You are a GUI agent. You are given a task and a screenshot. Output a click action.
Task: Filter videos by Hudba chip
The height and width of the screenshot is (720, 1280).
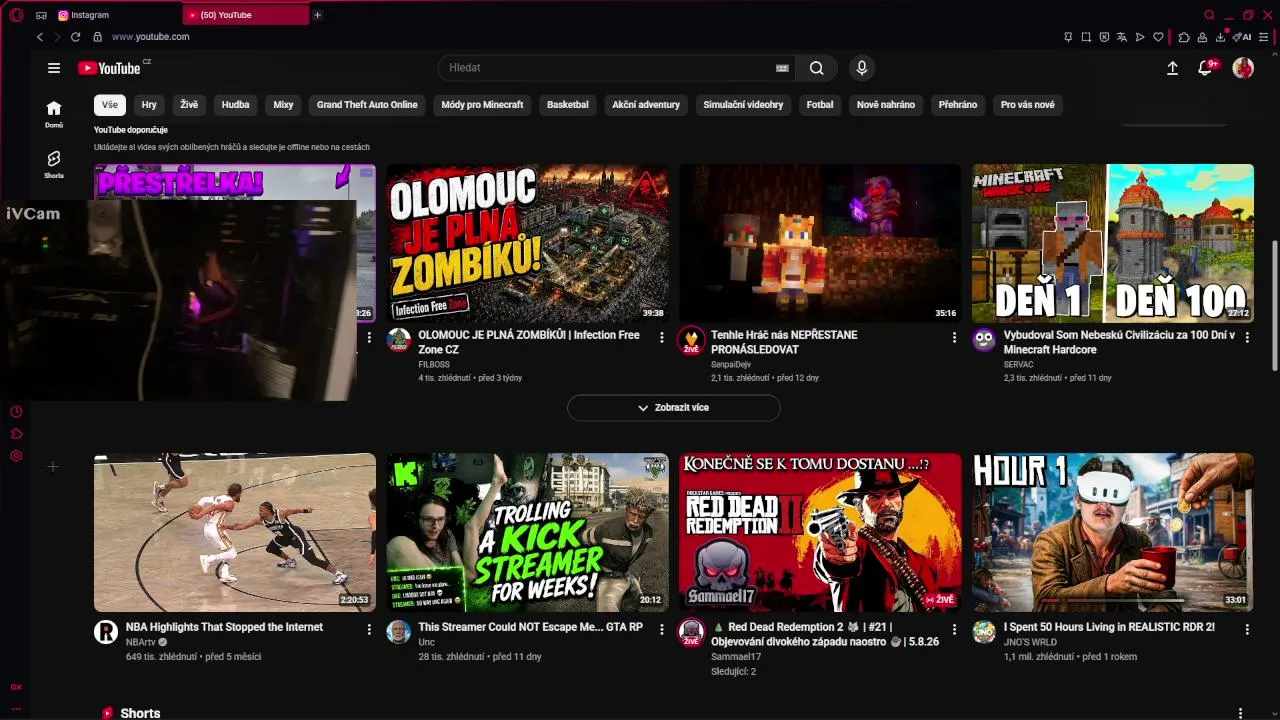tap(236, 105)
